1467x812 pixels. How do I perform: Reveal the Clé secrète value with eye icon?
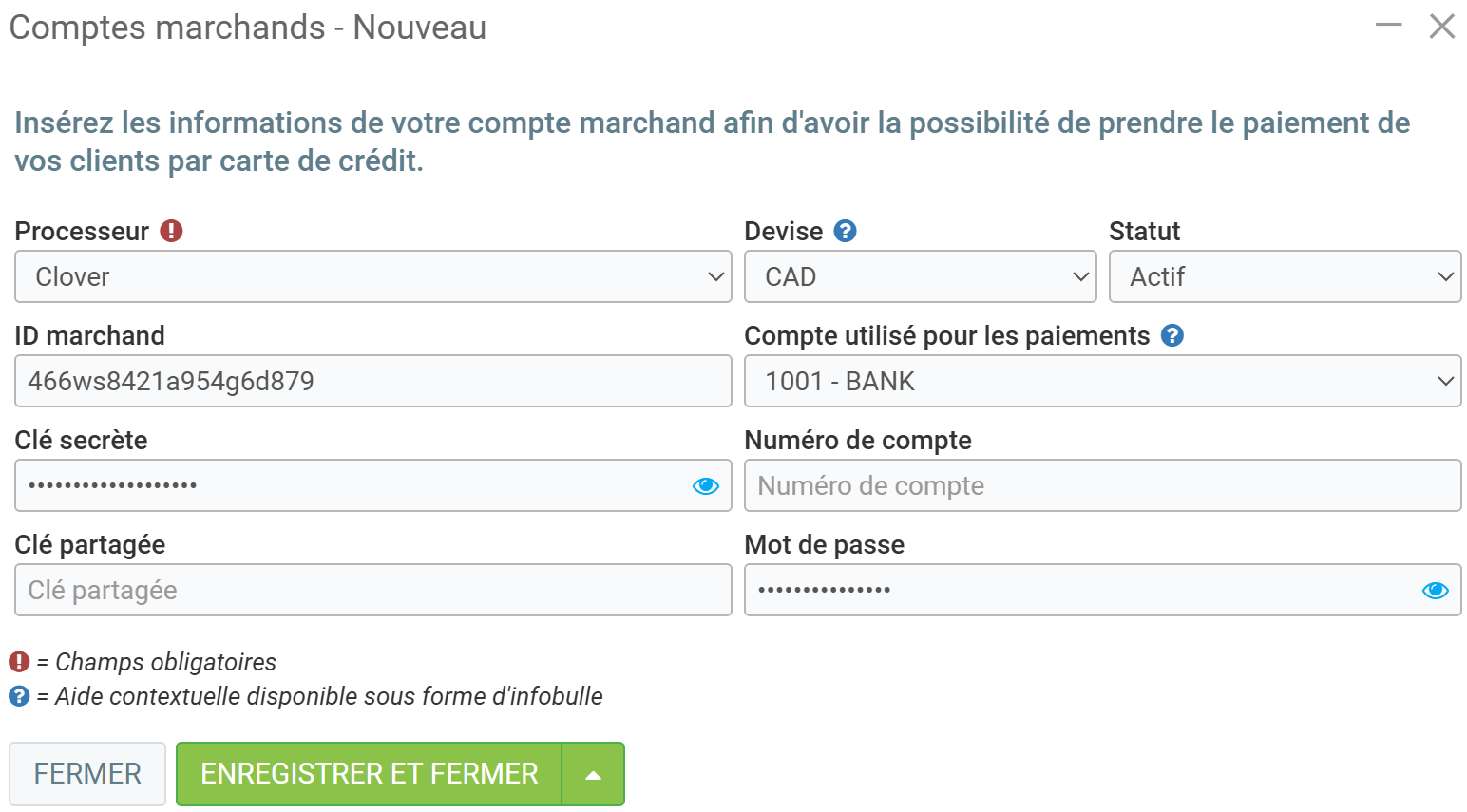click(705, 485)
